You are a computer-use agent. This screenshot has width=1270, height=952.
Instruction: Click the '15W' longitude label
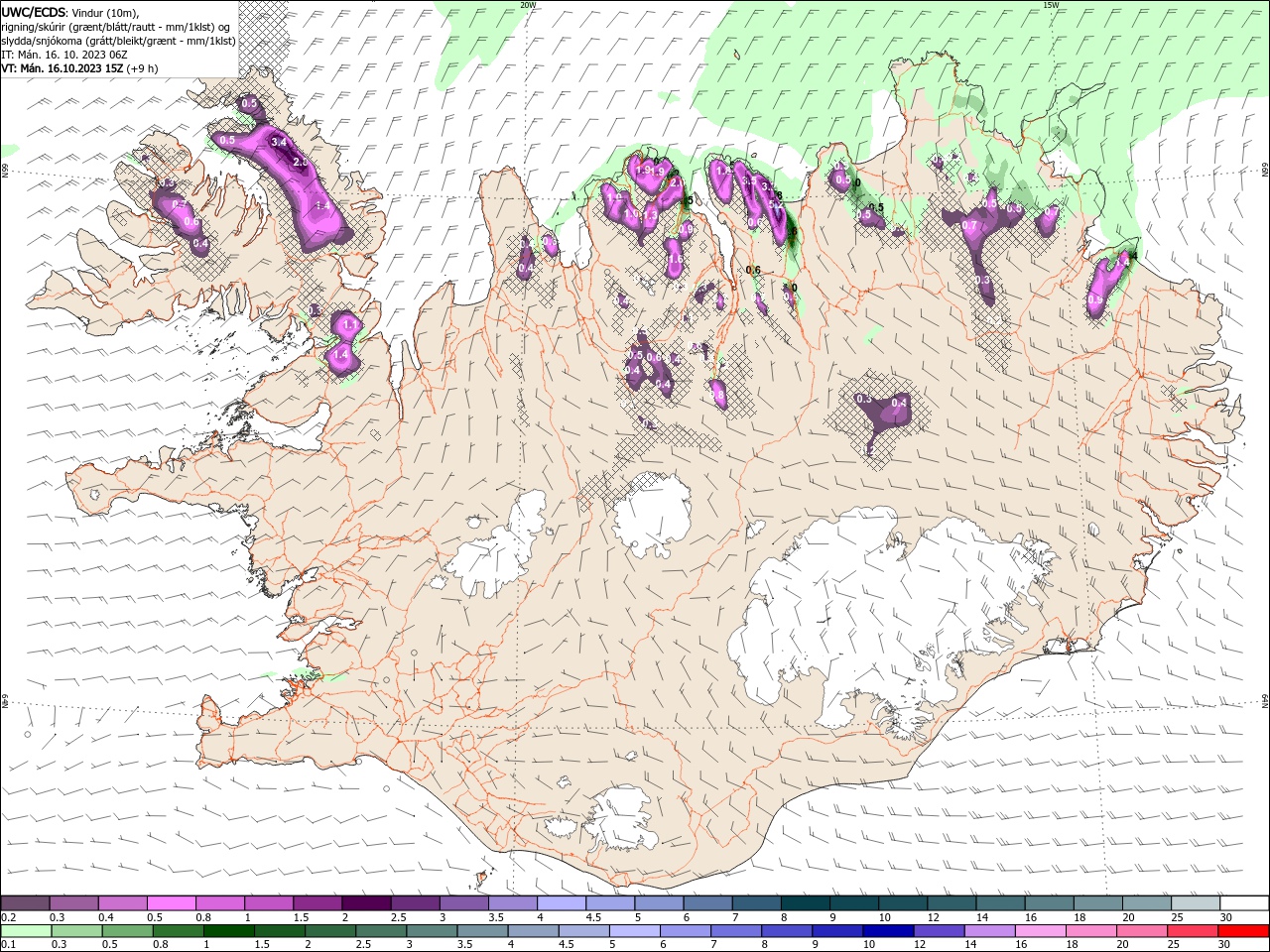[x=1051, y=5]
